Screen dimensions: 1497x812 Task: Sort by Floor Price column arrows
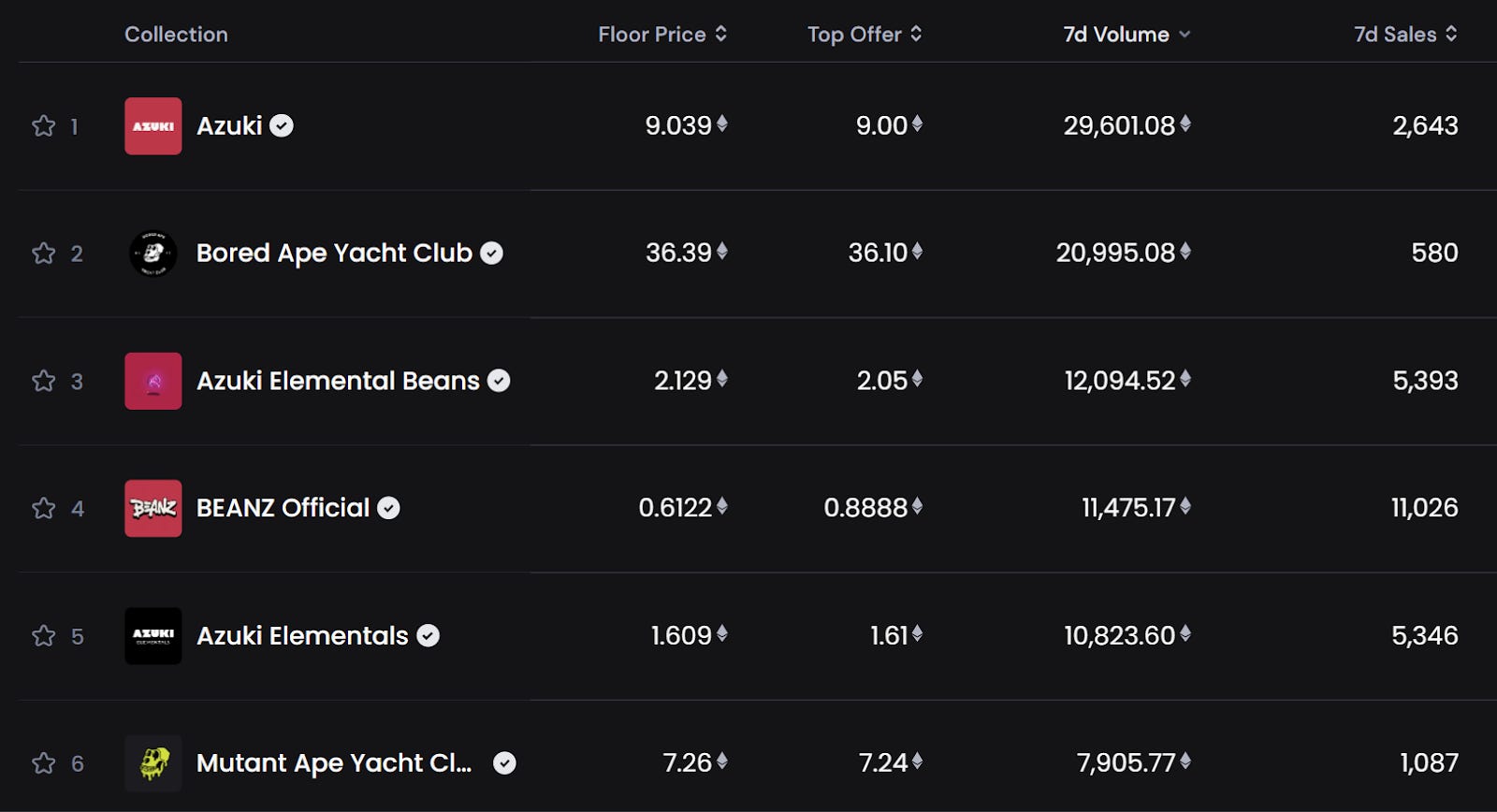pos(721,34)
